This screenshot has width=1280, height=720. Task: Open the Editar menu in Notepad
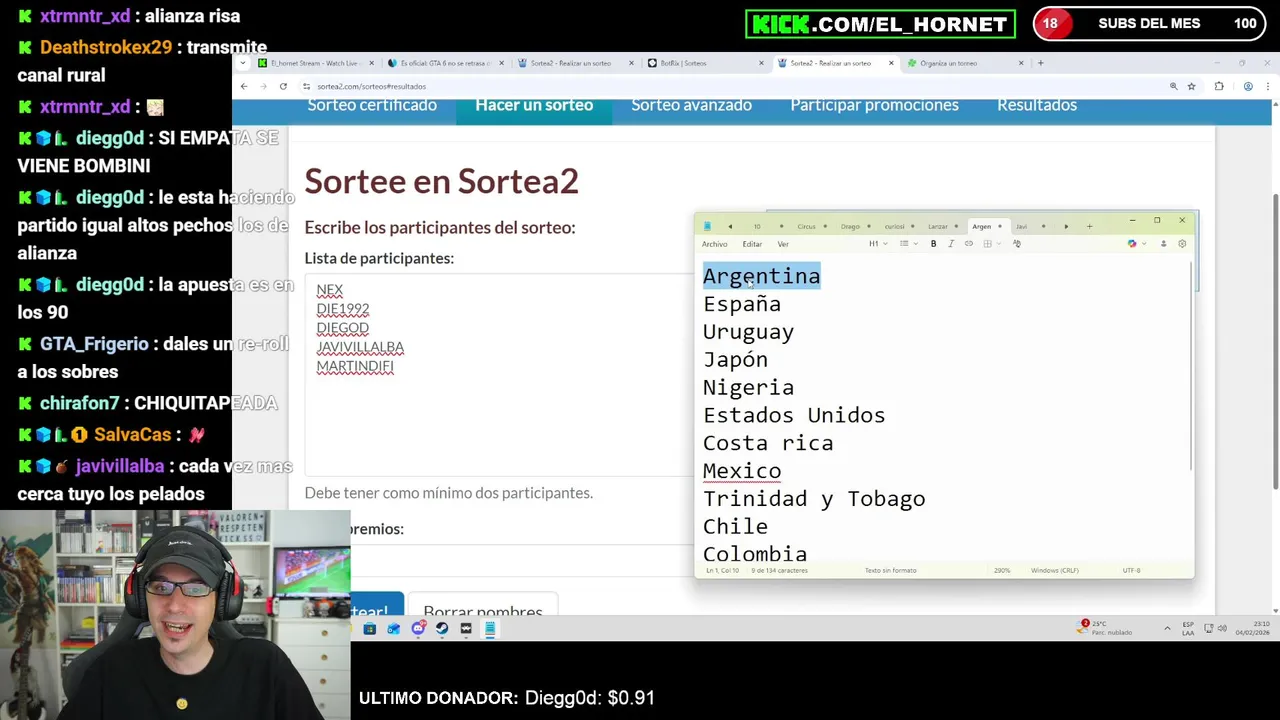tap(752, 244)
